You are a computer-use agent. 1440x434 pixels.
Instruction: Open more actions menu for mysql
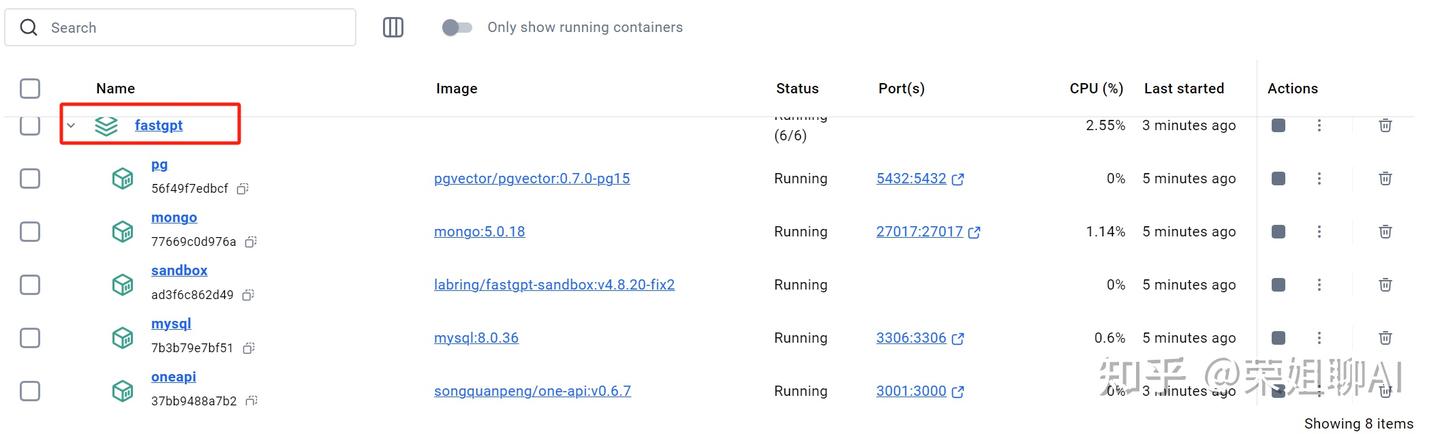click(1319, 337)
